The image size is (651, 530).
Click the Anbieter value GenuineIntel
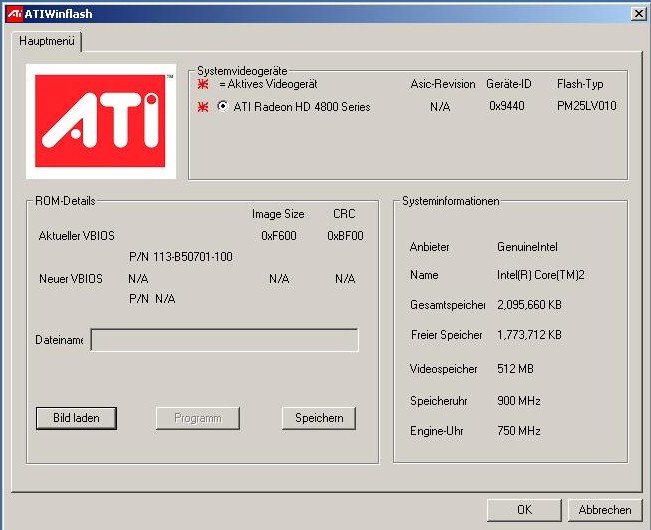(527, 247)
